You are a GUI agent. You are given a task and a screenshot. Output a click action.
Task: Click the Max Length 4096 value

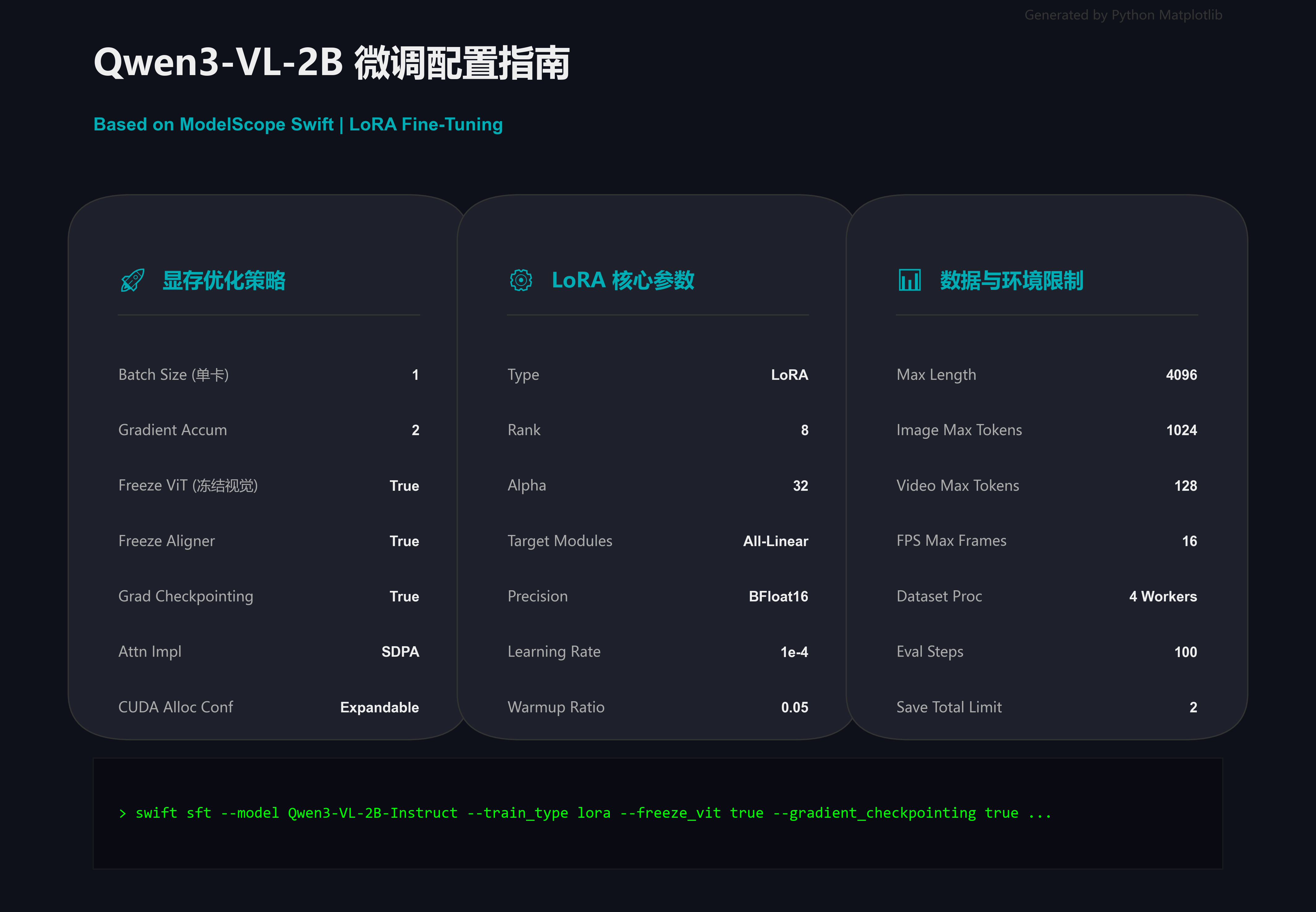click(x=1181, y=375)
